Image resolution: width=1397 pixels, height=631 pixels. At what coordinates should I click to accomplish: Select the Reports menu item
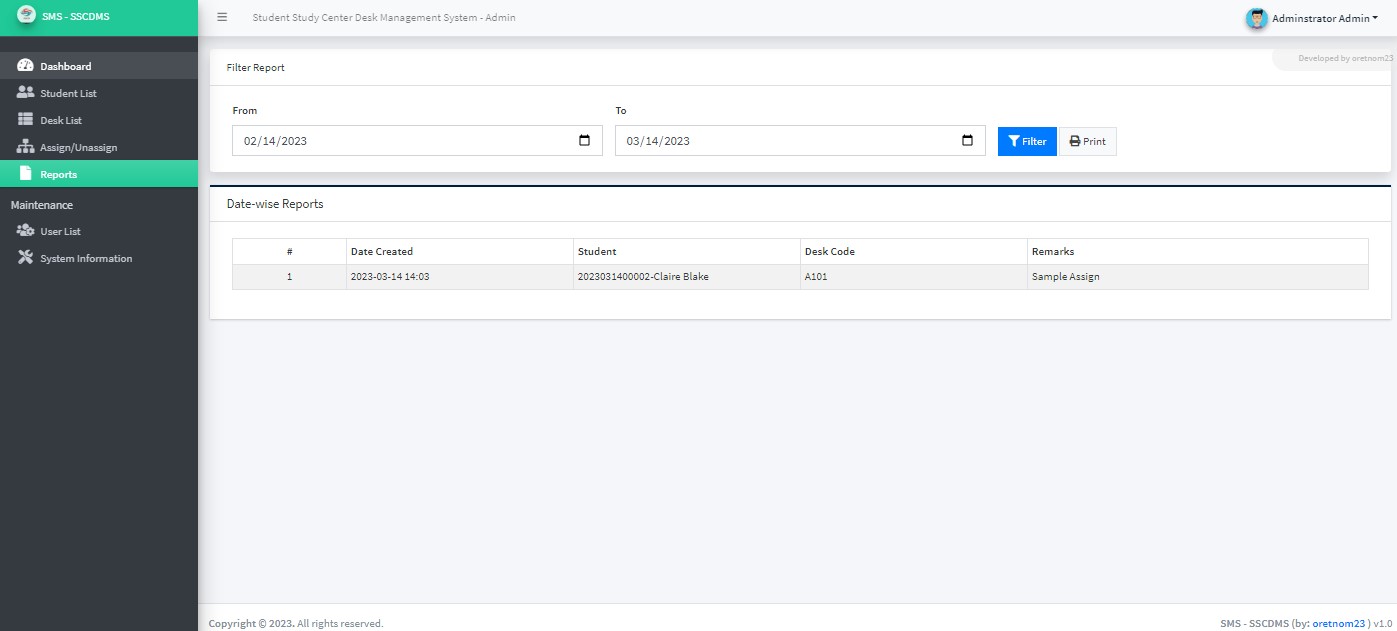pos(99,174)
